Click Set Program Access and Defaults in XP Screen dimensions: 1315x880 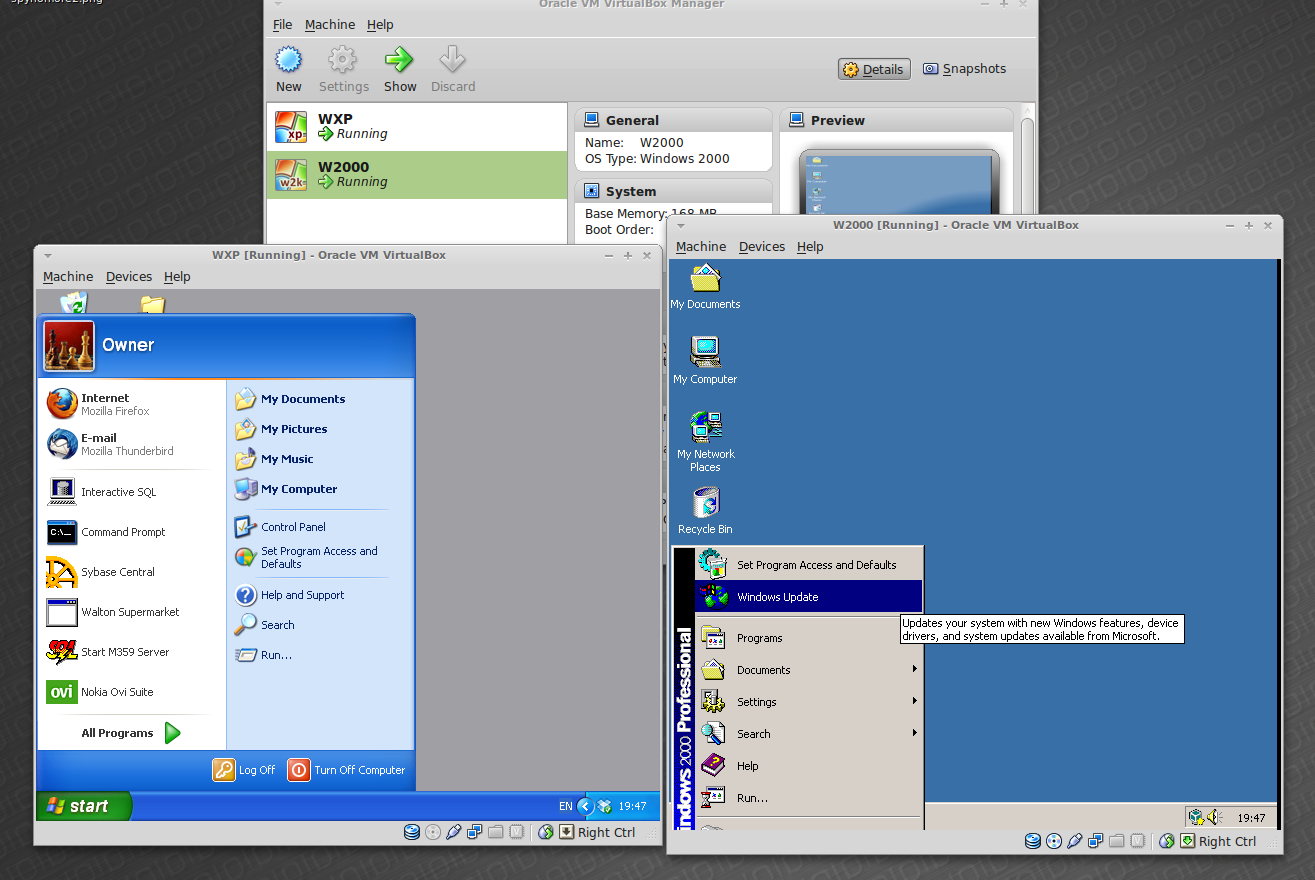320,557
